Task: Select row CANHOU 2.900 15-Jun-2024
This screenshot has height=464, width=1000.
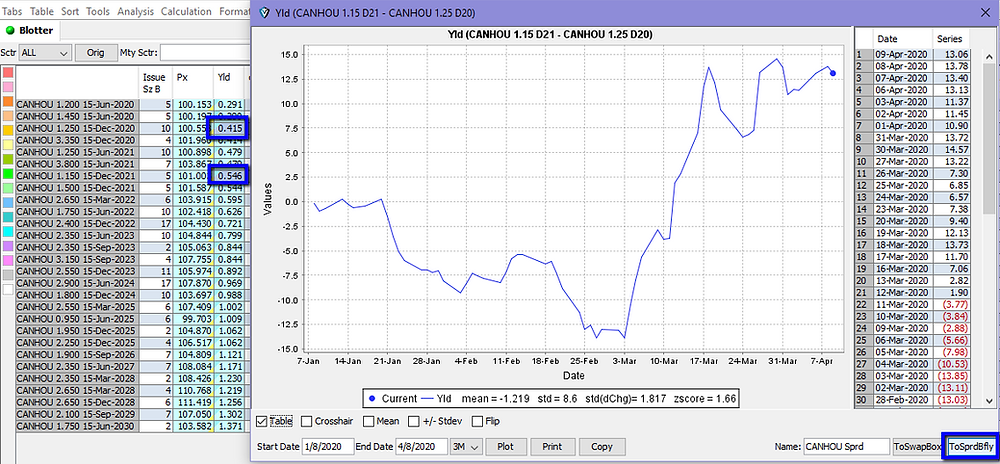Action: click(77, 282)
